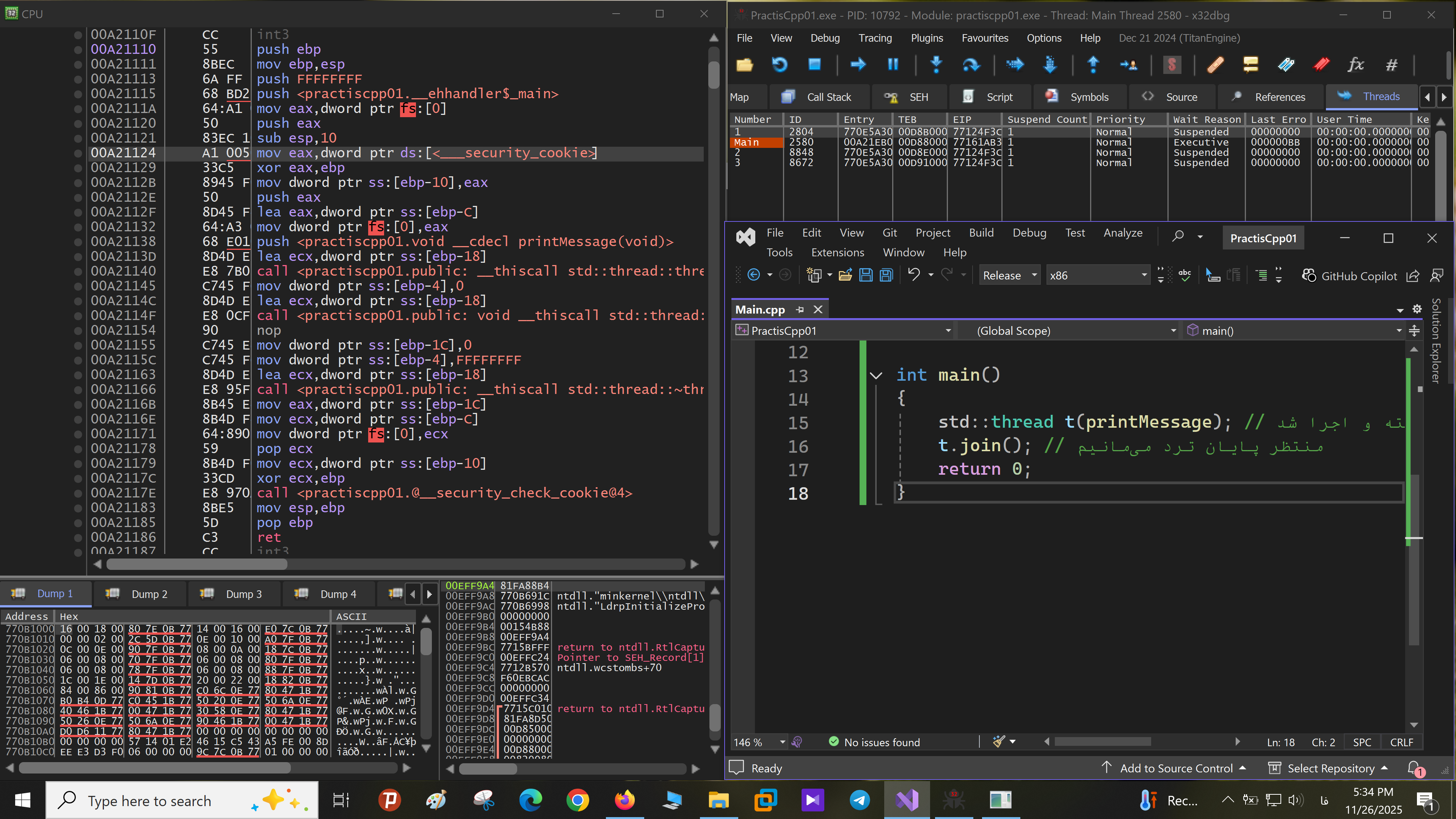Toggle breakpoint dot at 00A21140 call line
Viewport: 1456px width, 819px height.
click(x=78, y=271)
